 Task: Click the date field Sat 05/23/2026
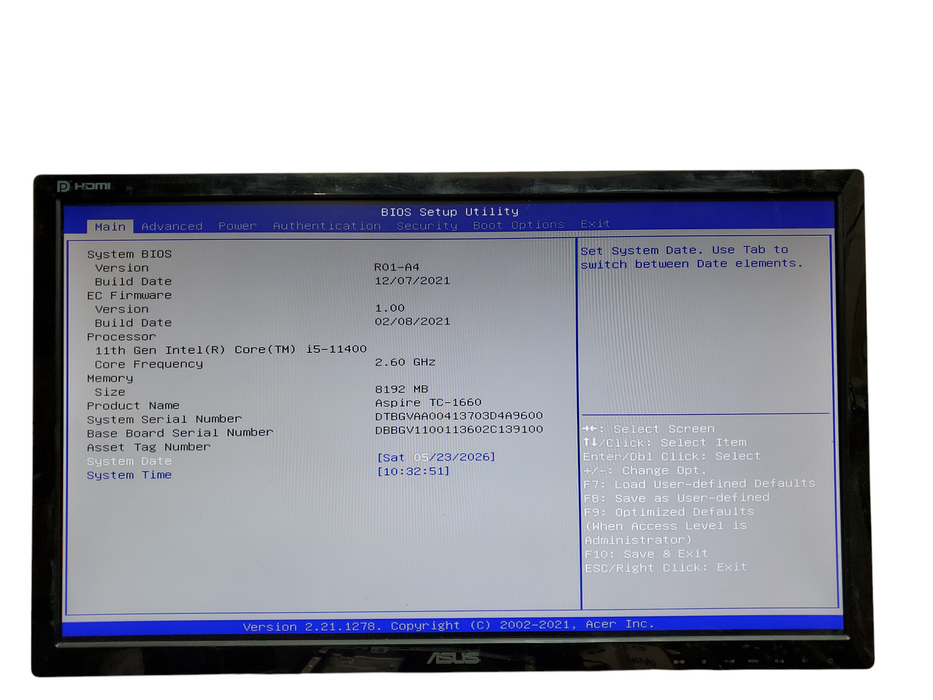point(436,457)
